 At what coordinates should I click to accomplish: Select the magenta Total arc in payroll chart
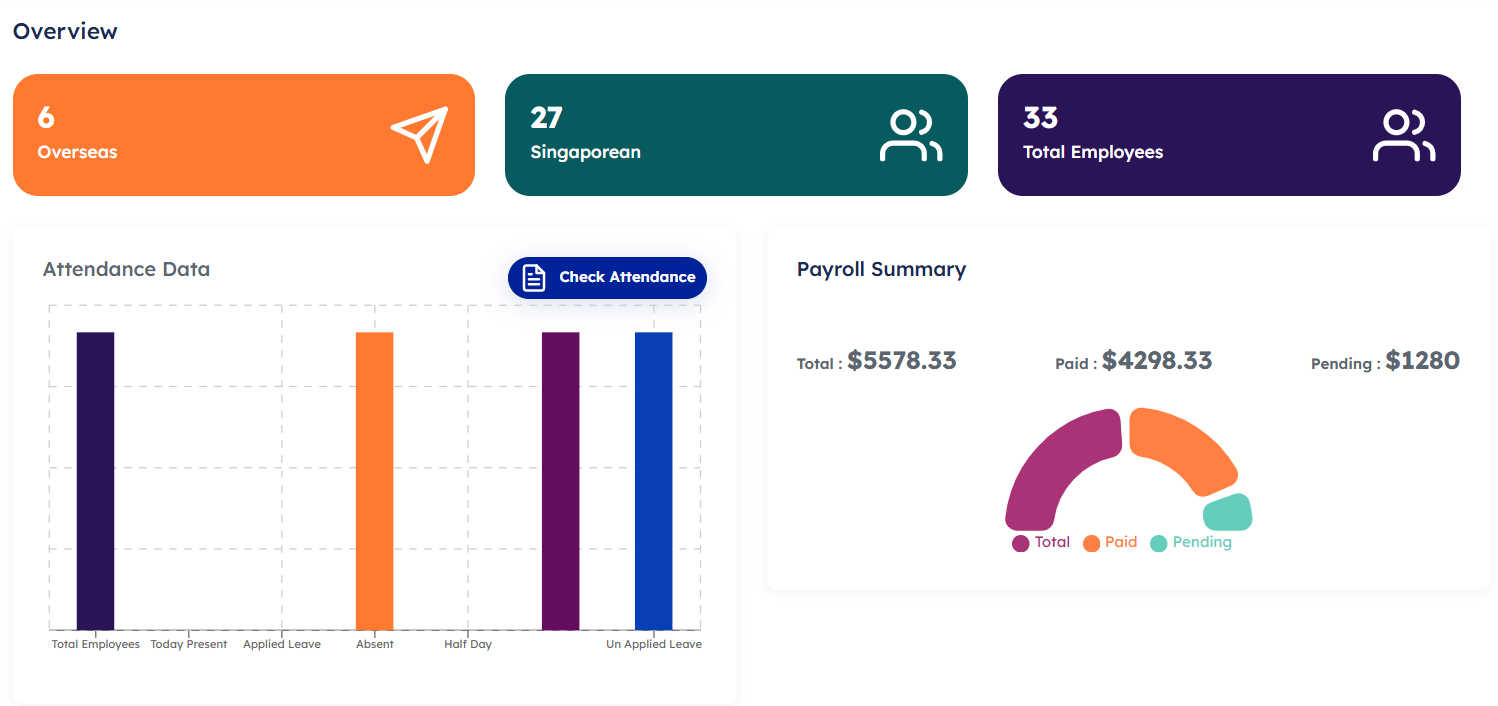click(x=1050, y=470)
